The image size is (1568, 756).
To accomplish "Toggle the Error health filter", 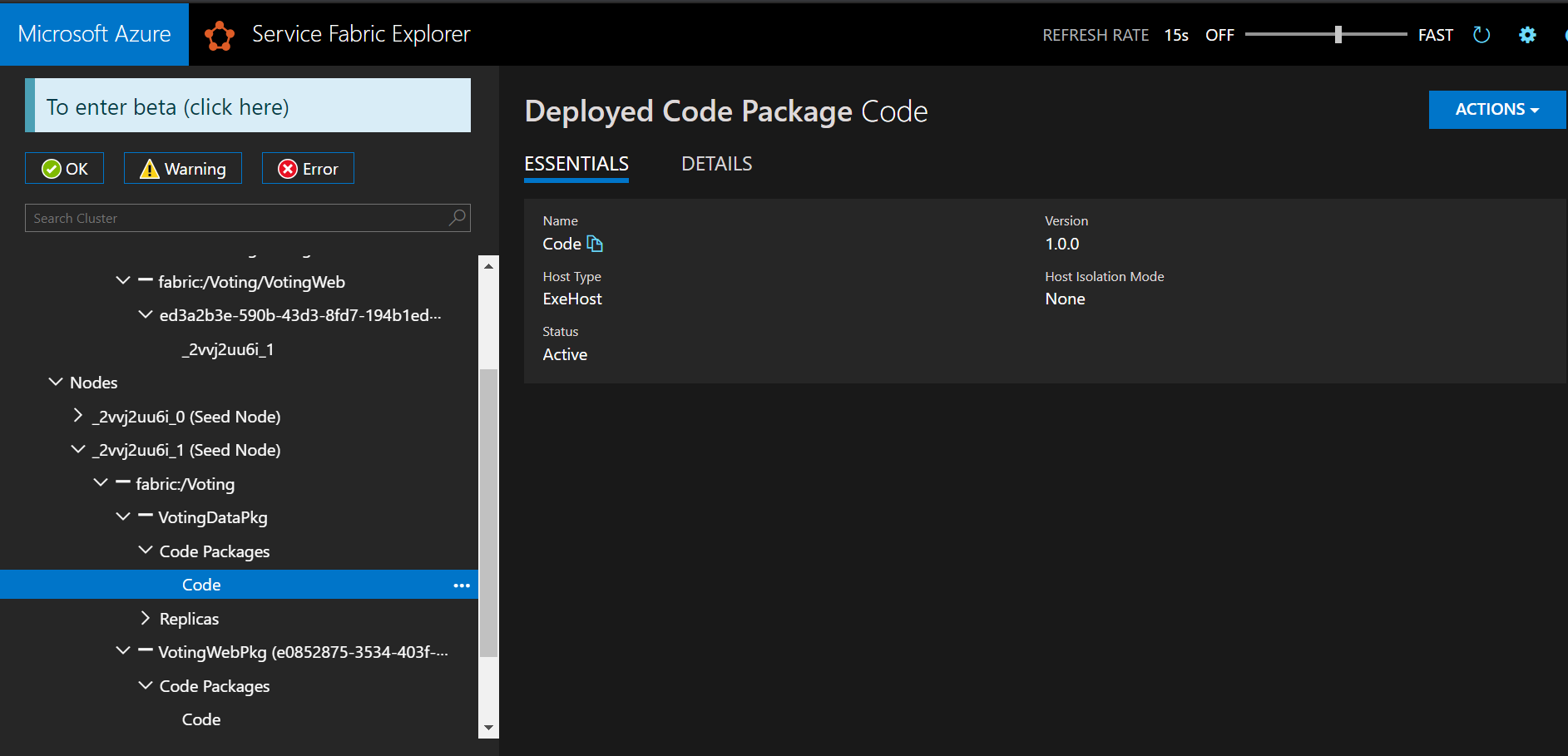I will point(307,167).
